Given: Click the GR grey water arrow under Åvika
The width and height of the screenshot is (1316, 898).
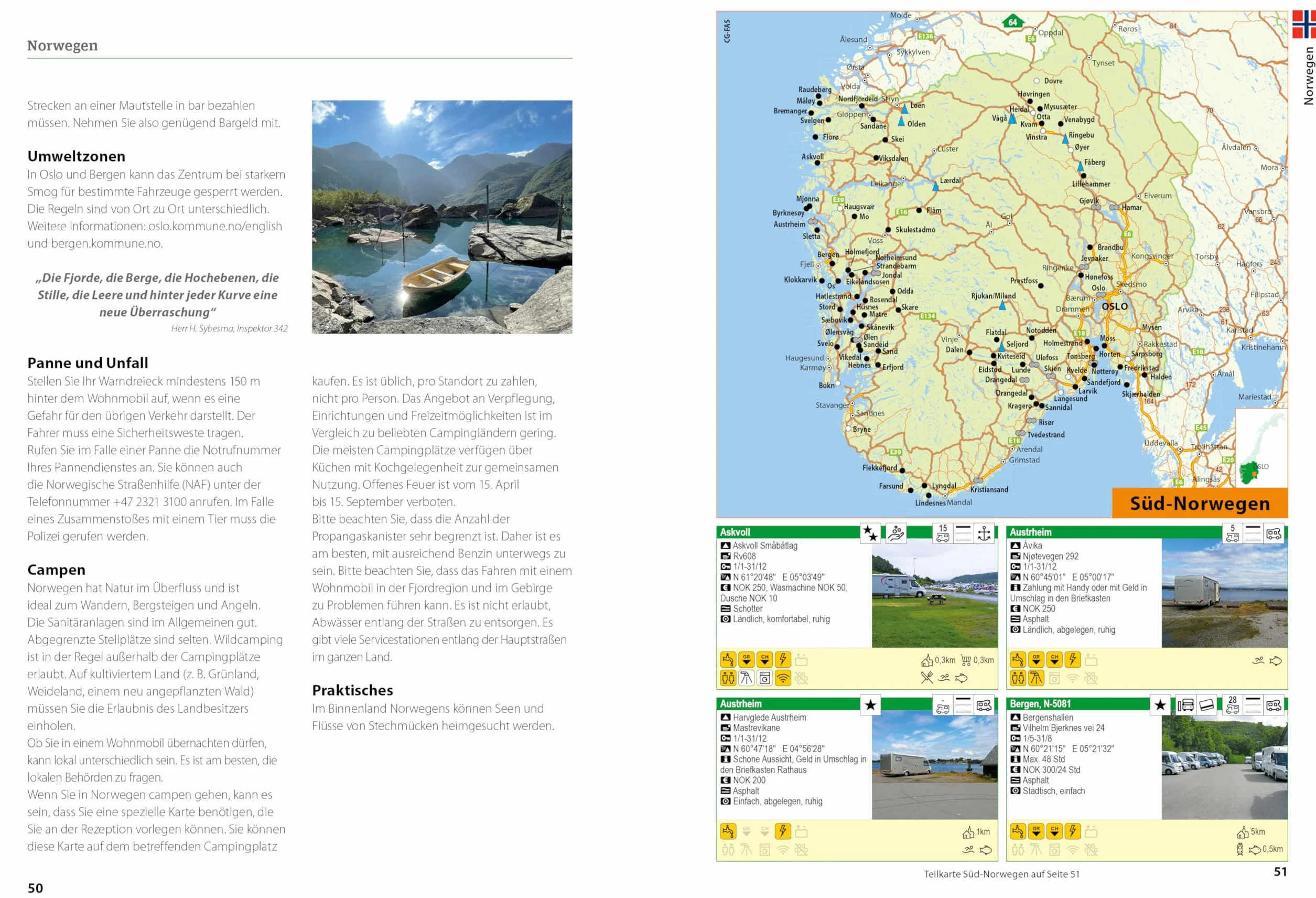Looking at the screenshot, I should click(x=1035, y=659).
